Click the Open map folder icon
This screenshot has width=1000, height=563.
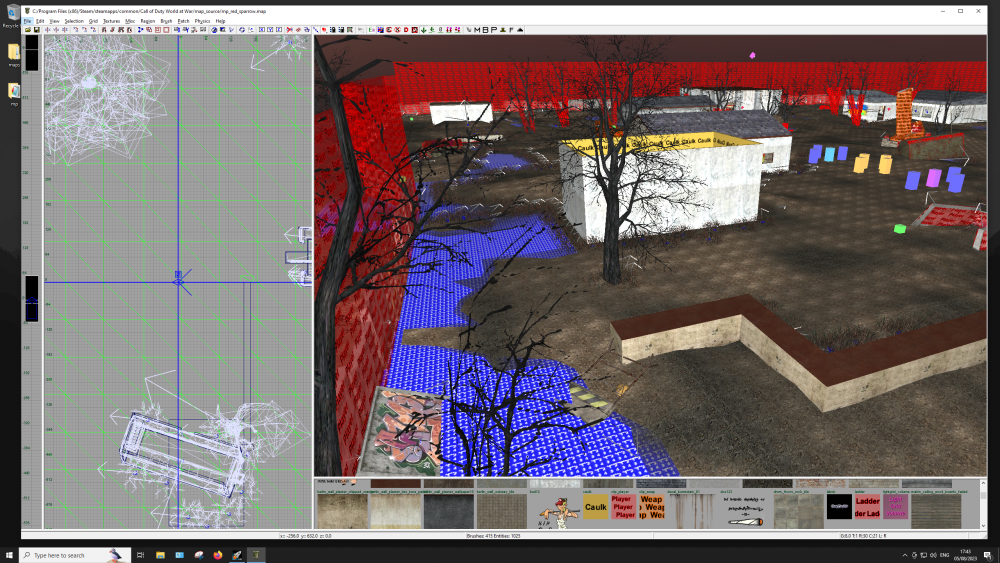point(28,29)
